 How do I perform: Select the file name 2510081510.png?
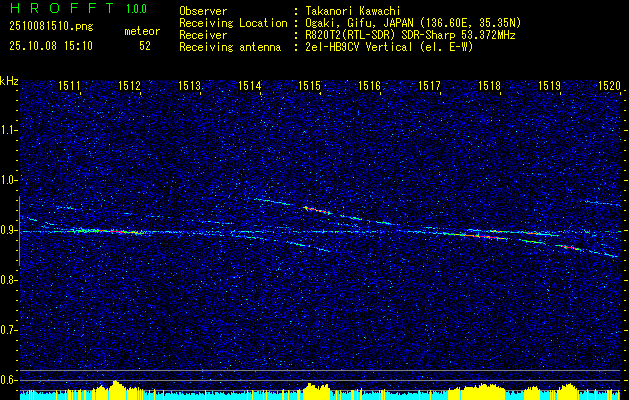[x=51, y=27]
